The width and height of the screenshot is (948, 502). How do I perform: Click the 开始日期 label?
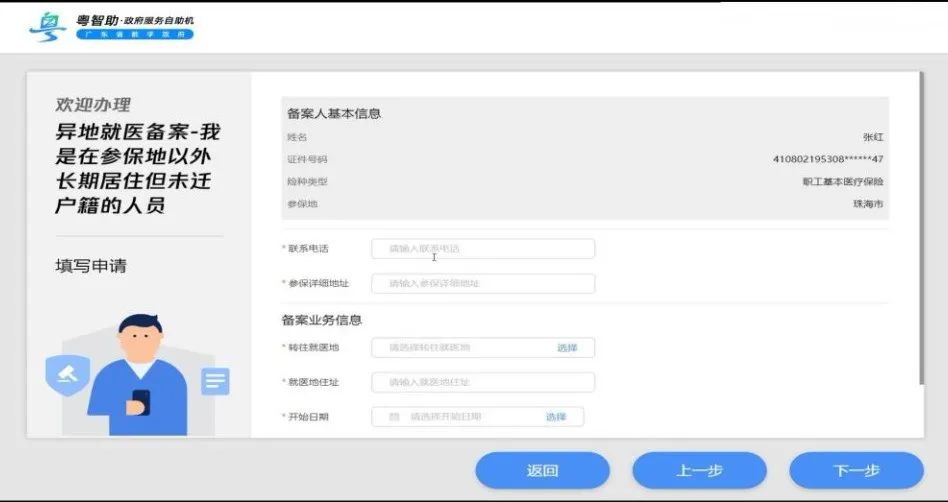308,417
